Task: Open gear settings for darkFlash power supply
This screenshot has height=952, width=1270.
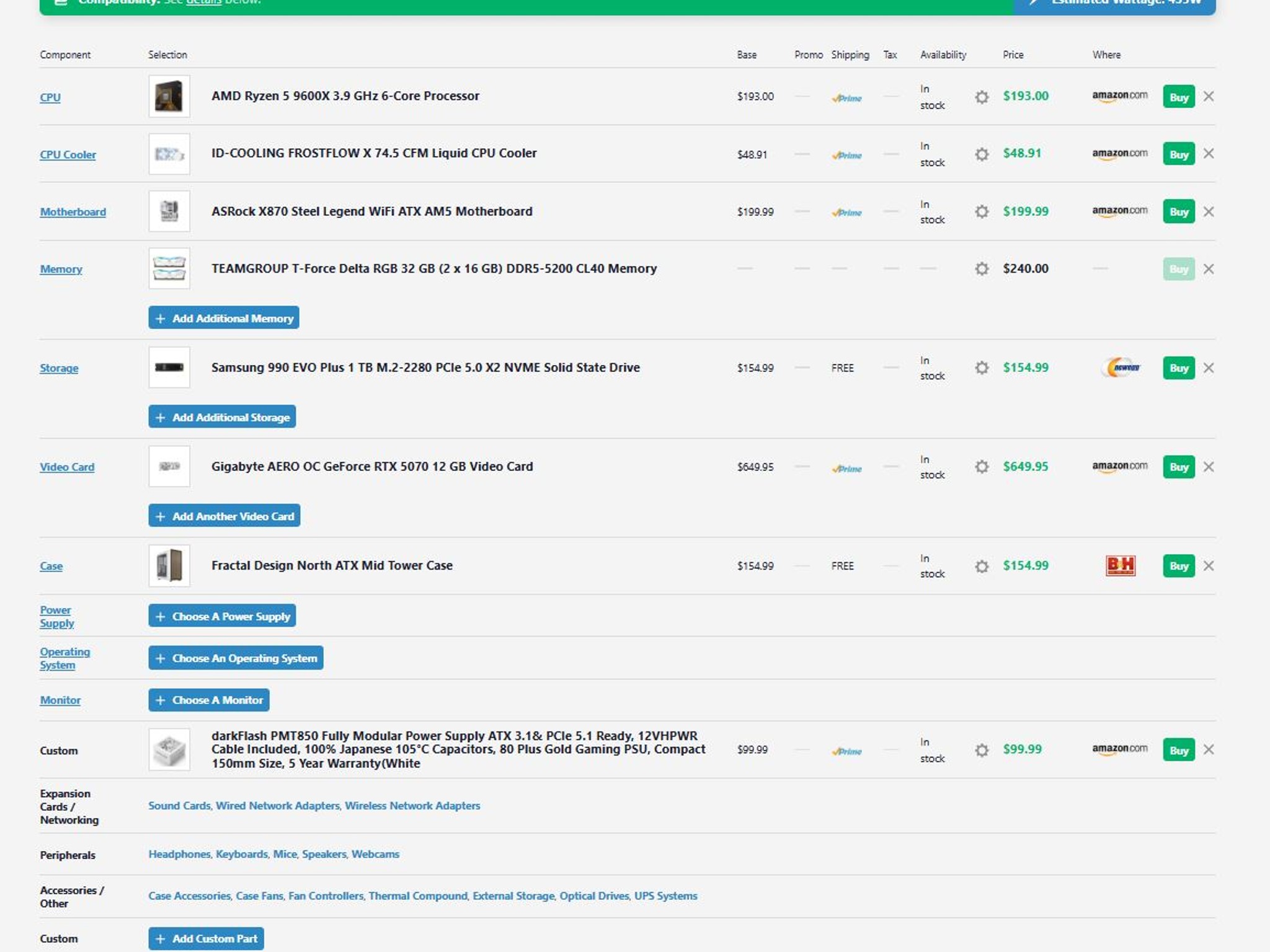Action: 981,750
